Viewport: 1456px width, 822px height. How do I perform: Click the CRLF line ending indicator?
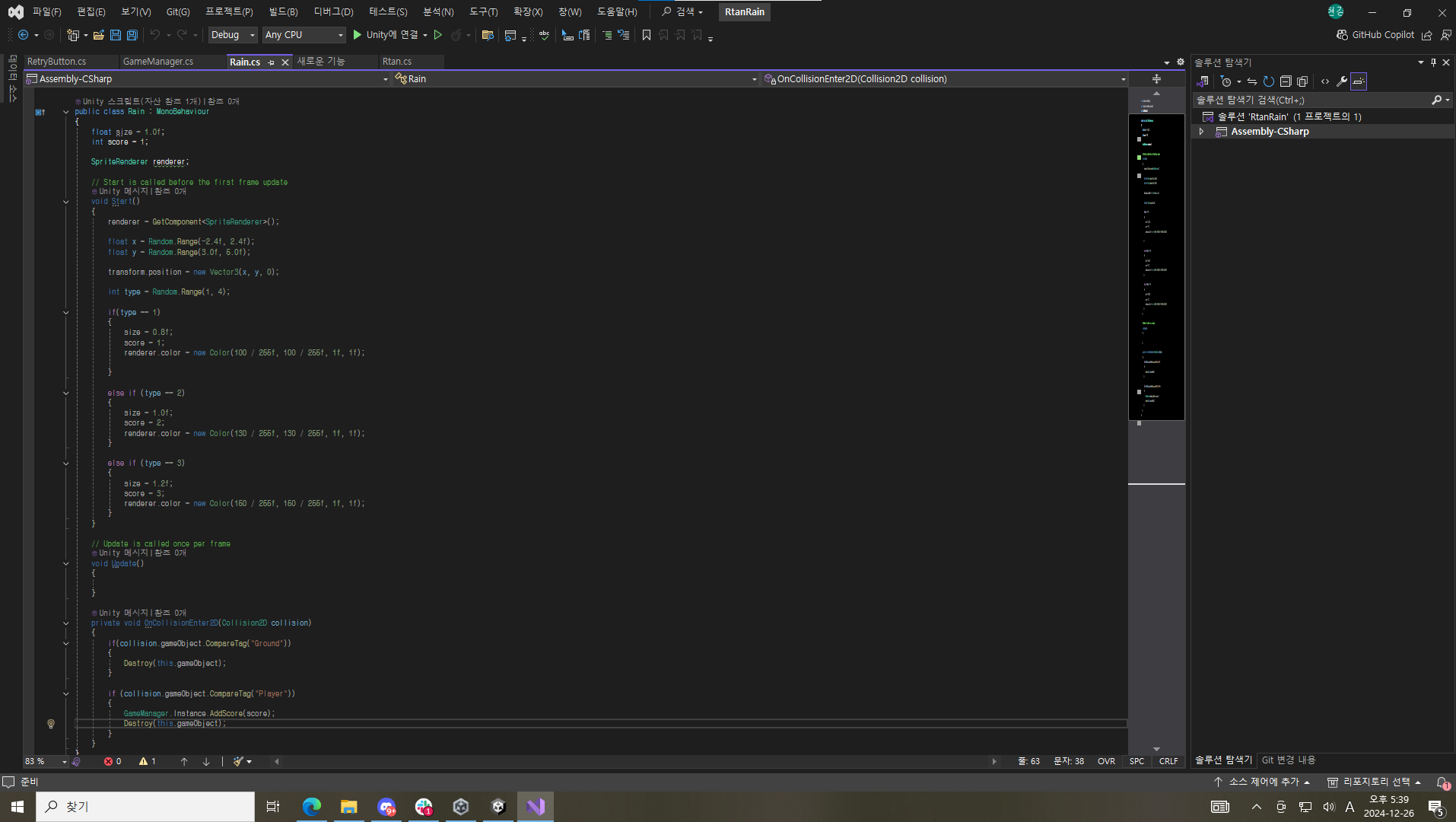(x=1169, y=762)
